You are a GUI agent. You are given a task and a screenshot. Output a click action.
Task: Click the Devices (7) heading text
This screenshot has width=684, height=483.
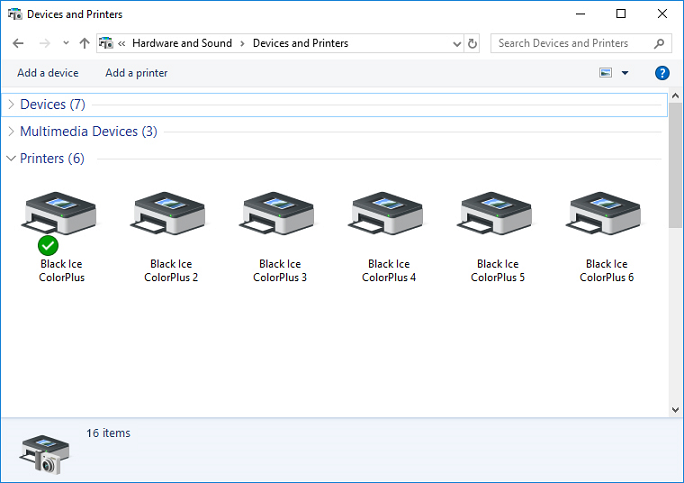[x=53, y=104]
